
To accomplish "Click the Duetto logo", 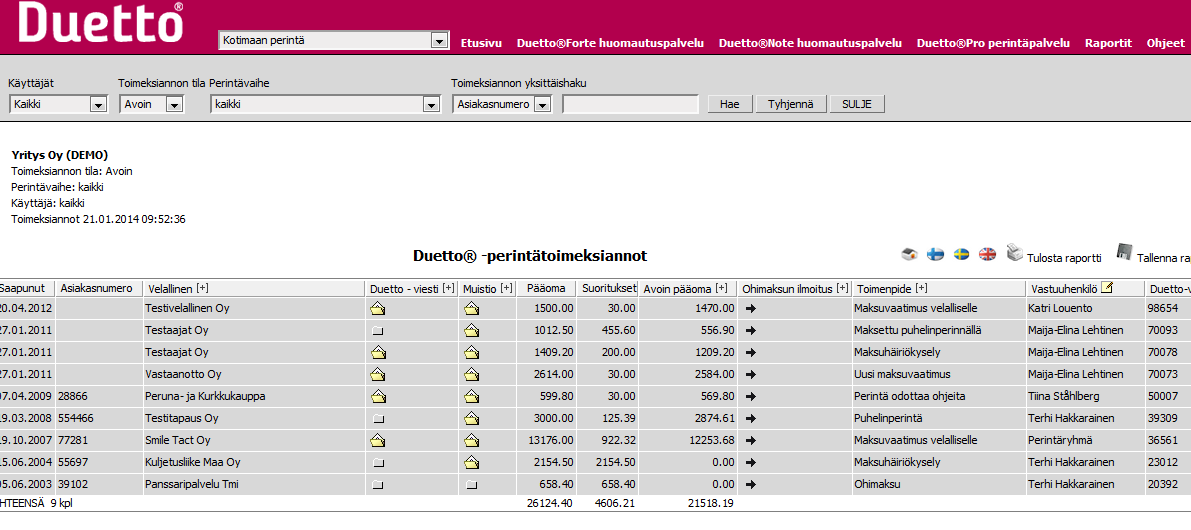I will click(x=100, y=23).
